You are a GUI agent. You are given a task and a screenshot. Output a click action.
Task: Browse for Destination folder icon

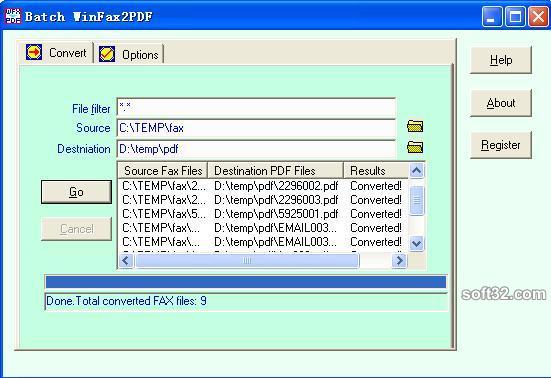pyautogui.click(x=415, y=147)
